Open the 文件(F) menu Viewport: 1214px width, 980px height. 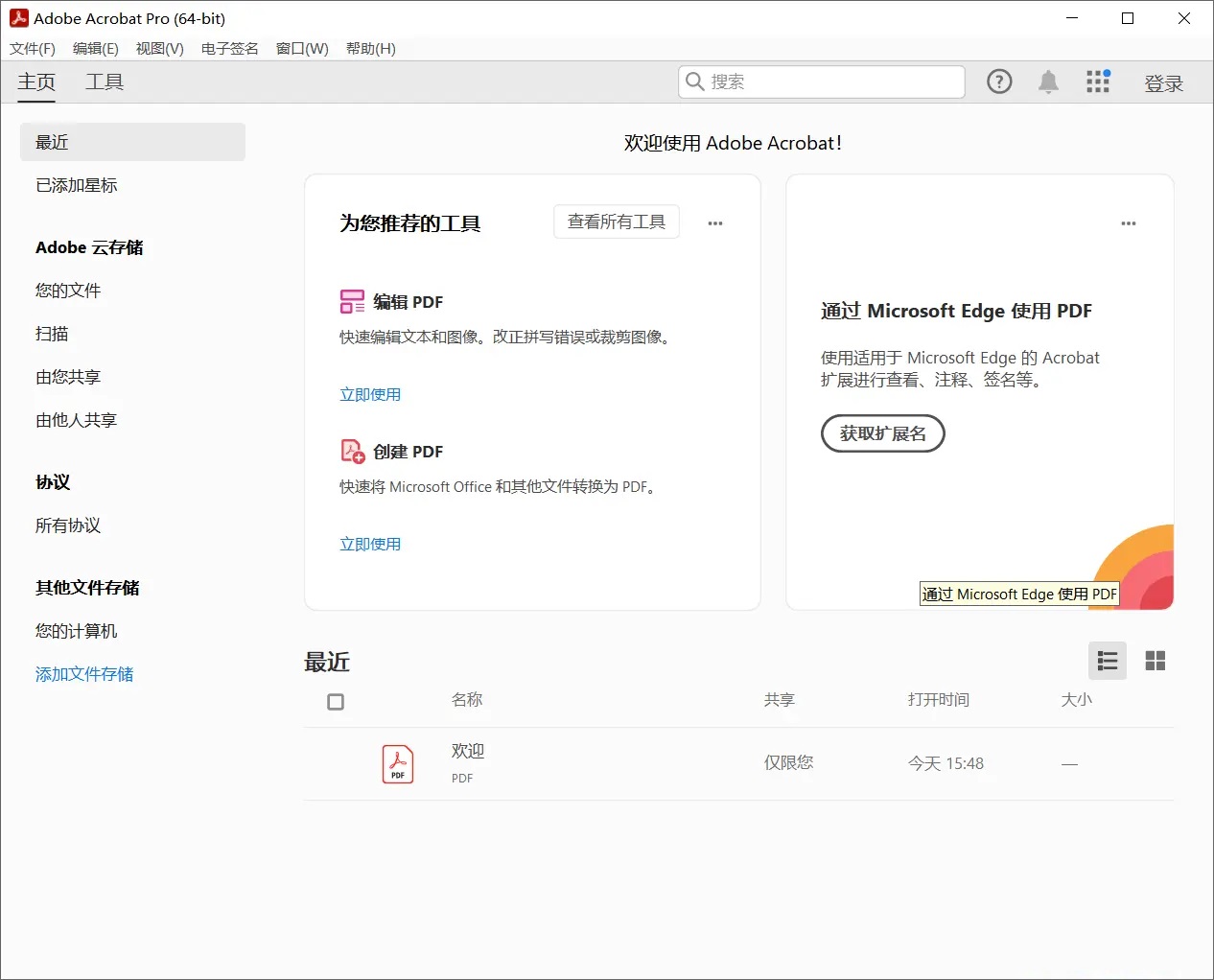click(33, 49)
